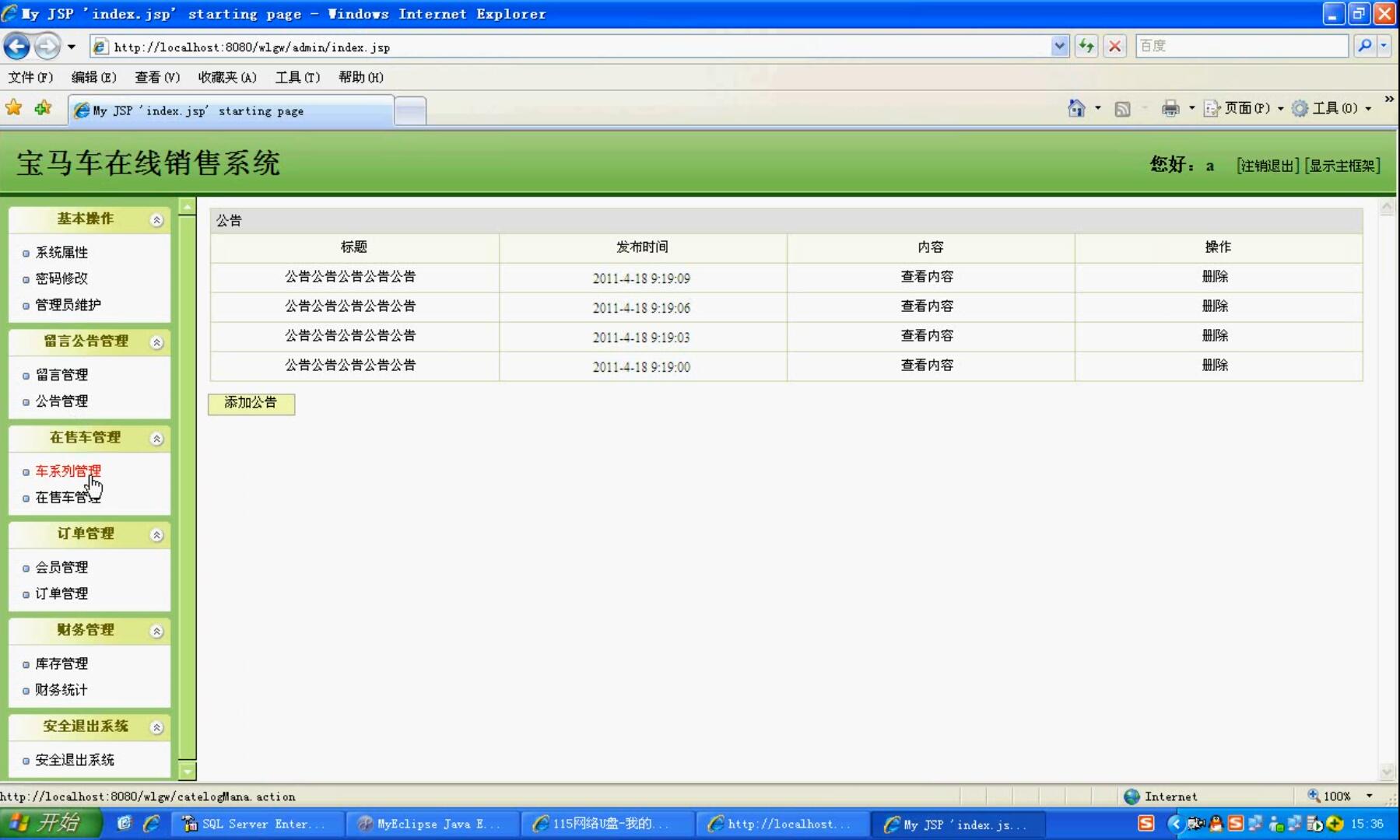Open the 编辑(E) menu
The height and width of the screenshot is (840, 1400).
[x=93, y=77]
